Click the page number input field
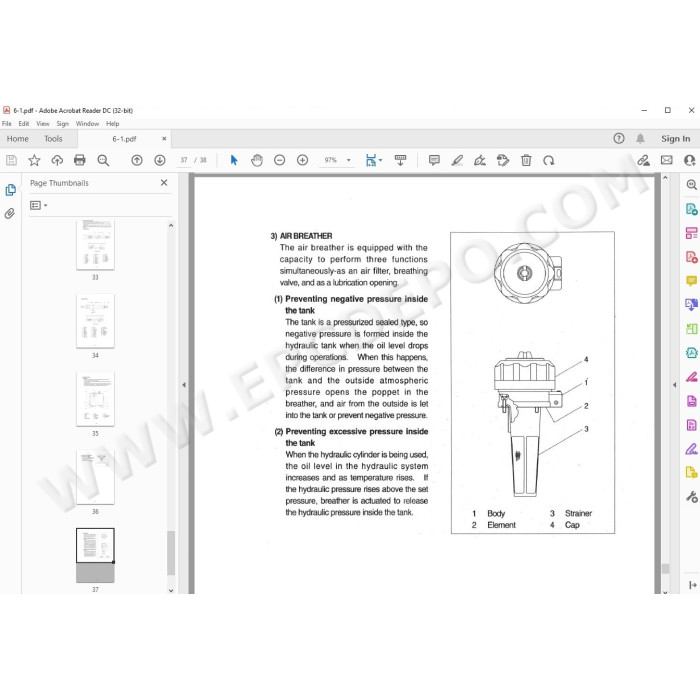This screenshot has height=700, width=700. [184, 160]
